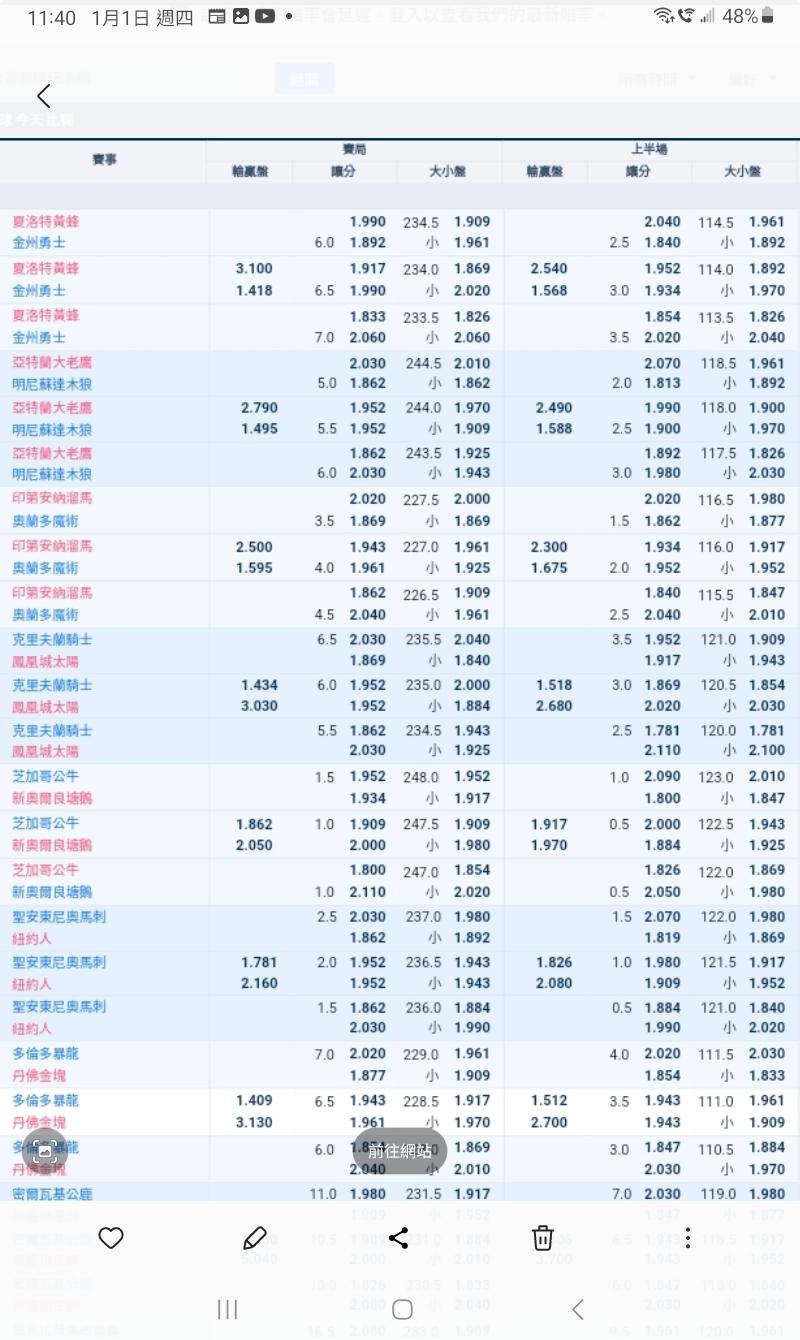The height and width of the screenshot is (1340, 800).
Task: Tap the Bixby Vision scan icon
Action: pyautogui.click(x=44, y=1151)
